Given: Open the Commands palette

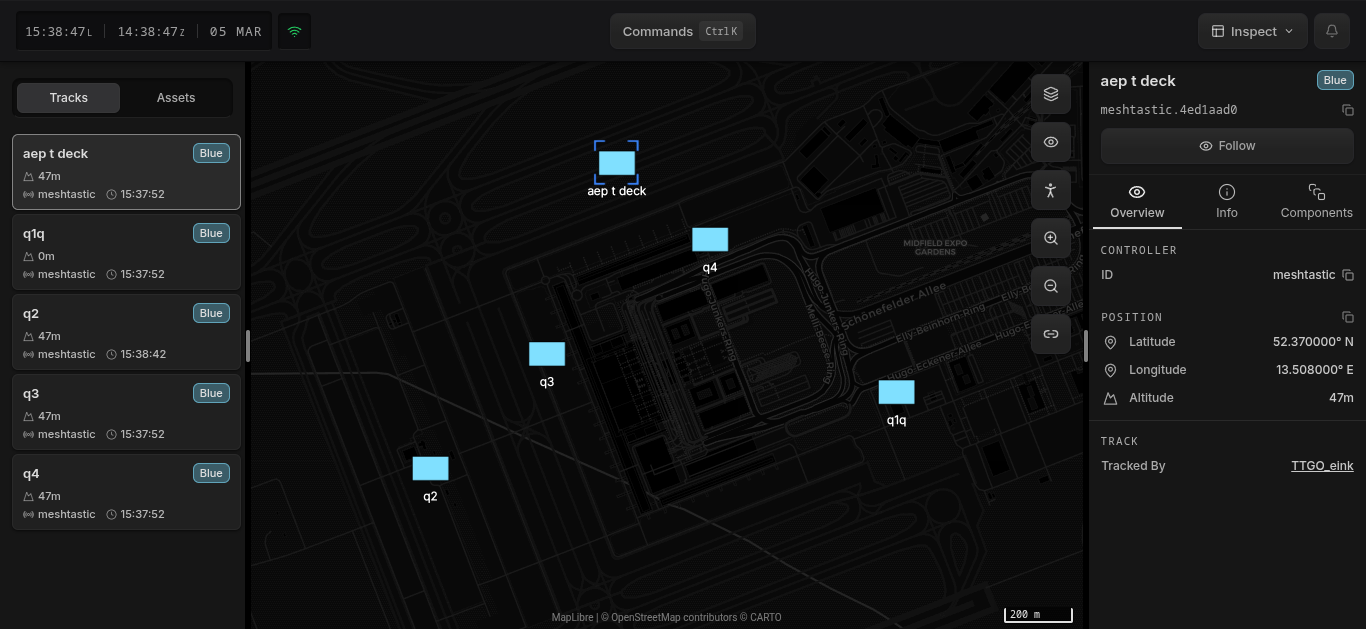Looking at the screenshot, I should pos(682,31).
